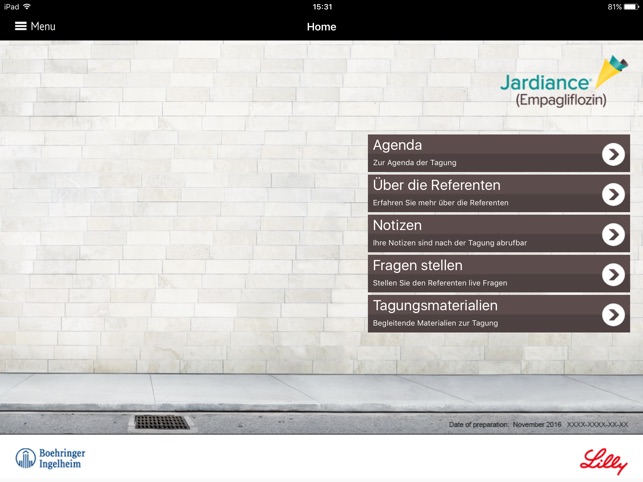
Task: Tap the clock showing 15:31
Action: coord(322,7)
